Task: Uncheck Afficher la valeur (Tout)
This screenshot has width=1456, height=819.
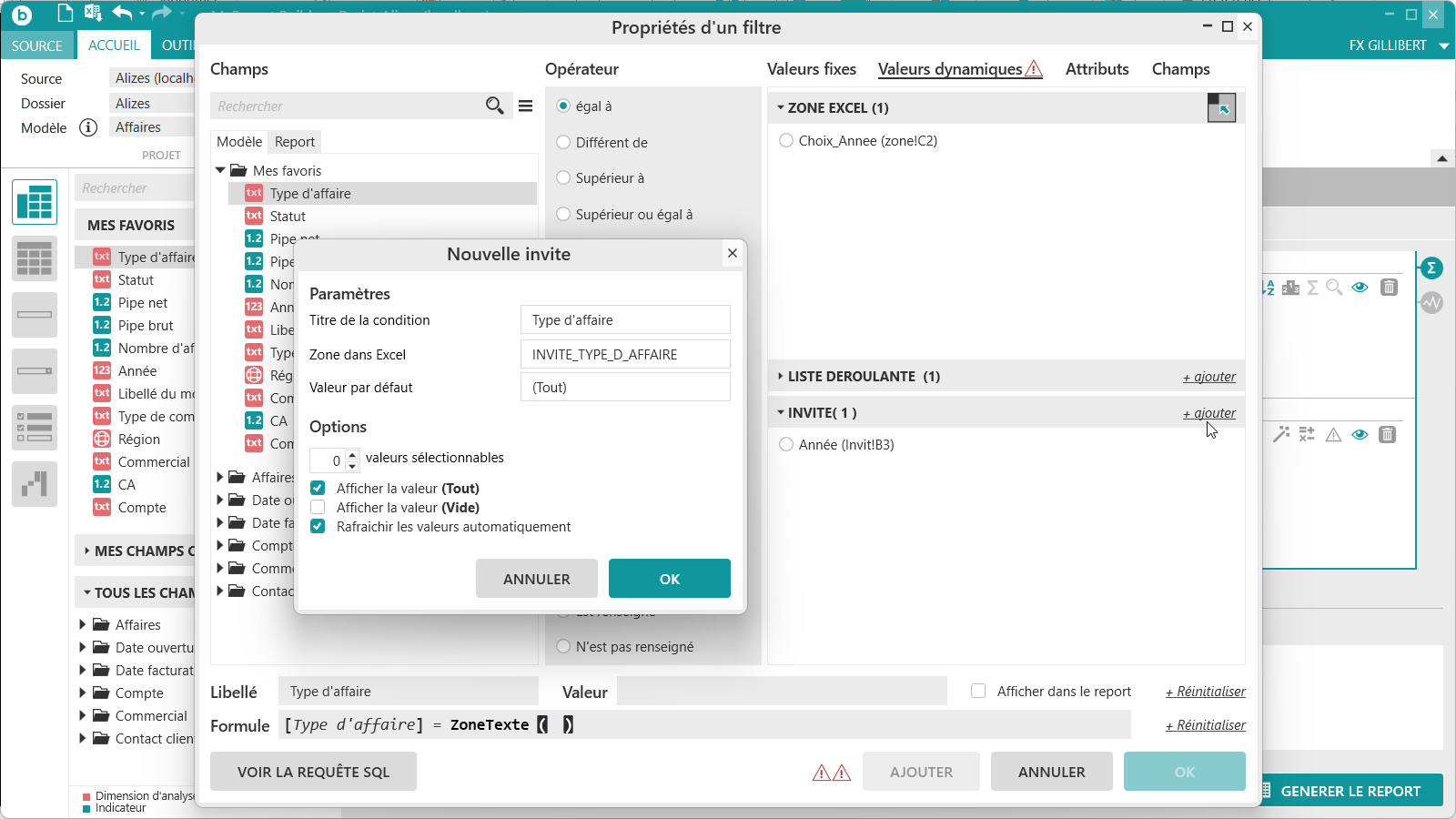Action: (x=318, y=489)
